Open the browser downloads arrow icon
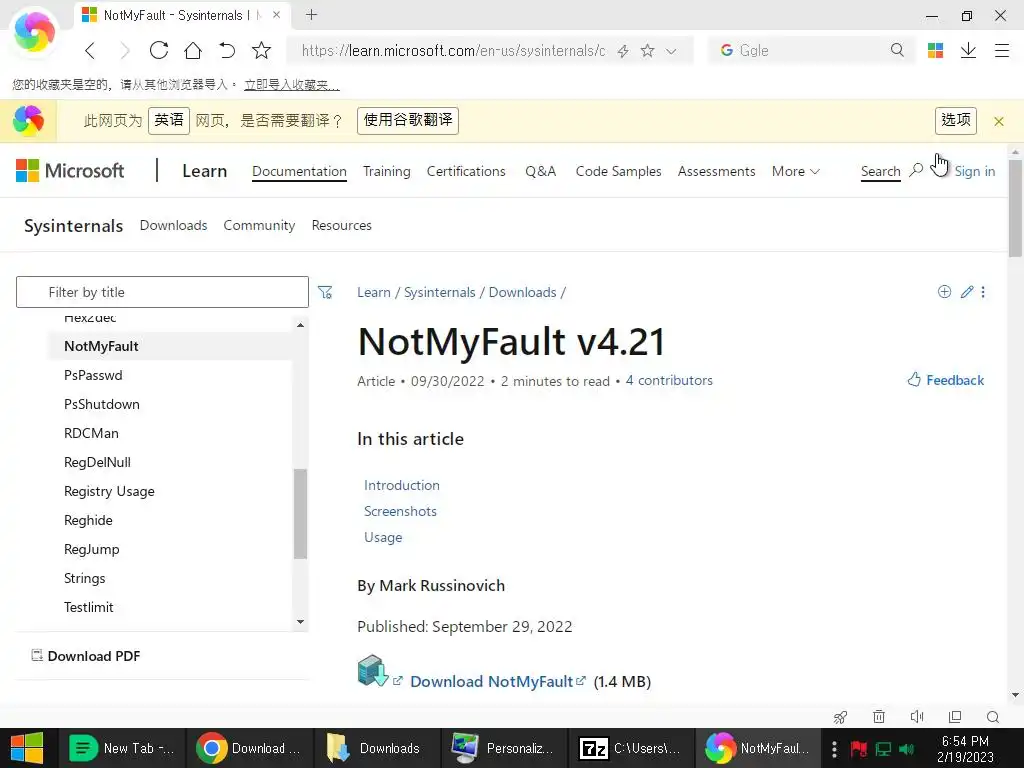The image size is (1024, 768). tap(968, 50)
